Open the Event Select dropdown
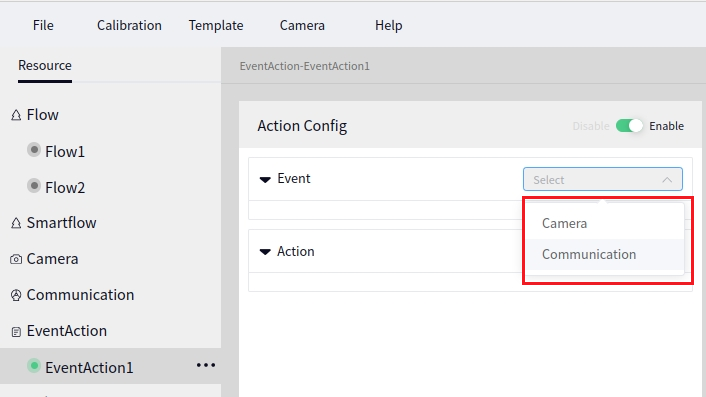The height and width of the screenshot is (397, 706). click(602, 180)
